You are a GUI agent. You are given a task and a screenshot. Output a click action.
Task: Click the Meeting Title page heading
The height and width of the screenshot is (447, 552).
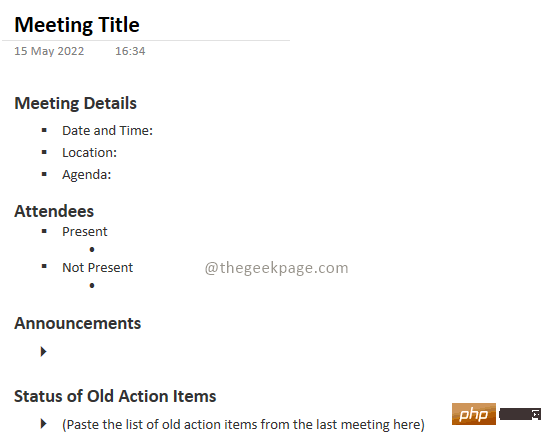click(77, 25)
